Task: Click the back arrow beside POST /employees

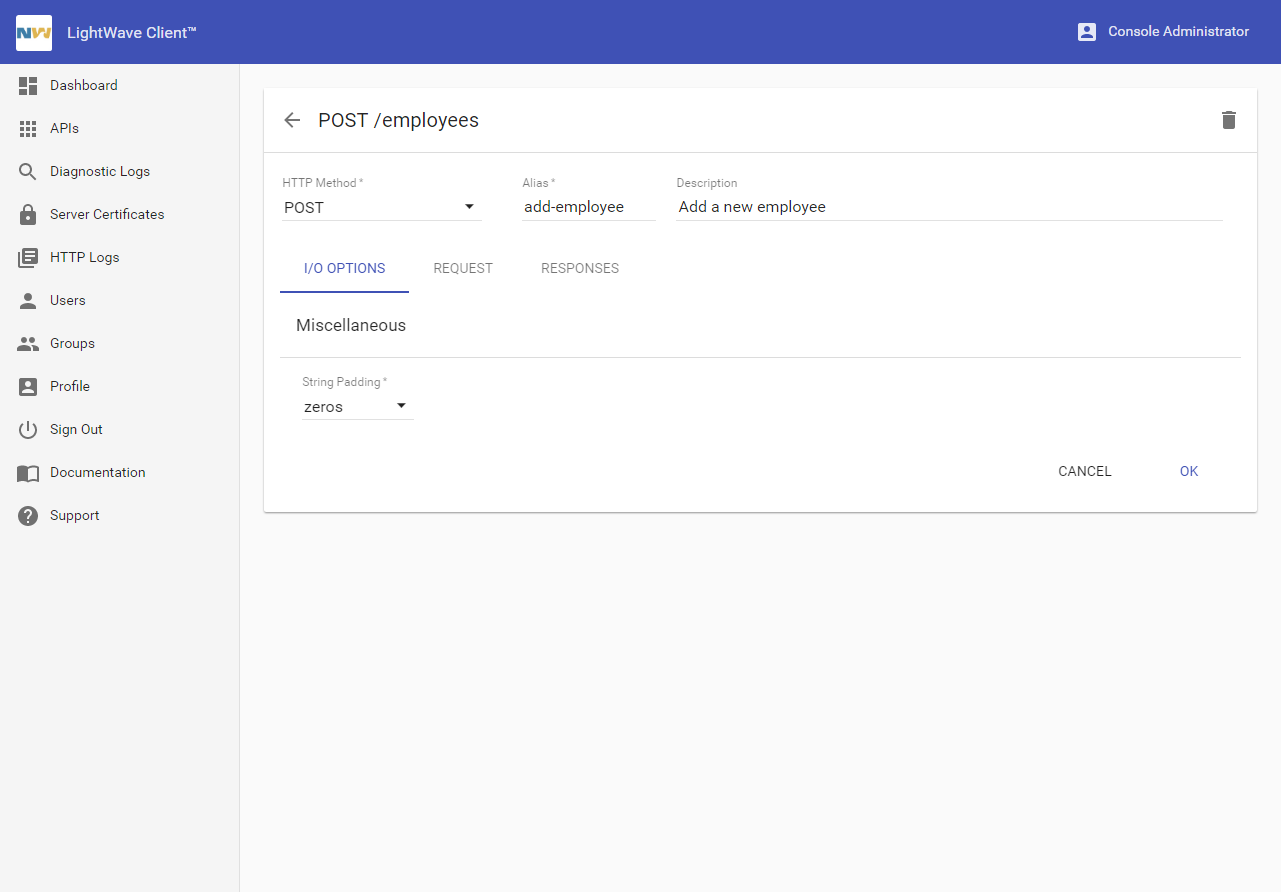Action: pos(292,120)
